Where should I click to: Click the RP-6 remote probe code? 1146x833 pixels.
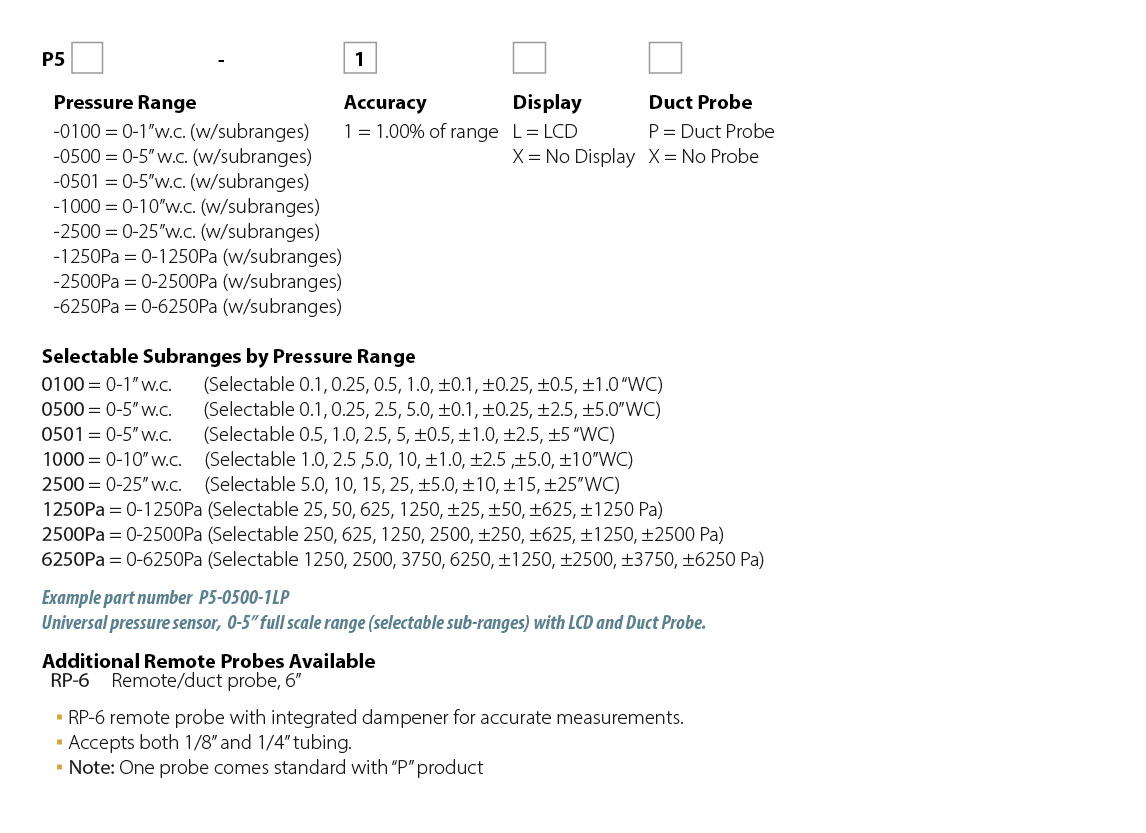pyautogui.click(x=70, y=681)
